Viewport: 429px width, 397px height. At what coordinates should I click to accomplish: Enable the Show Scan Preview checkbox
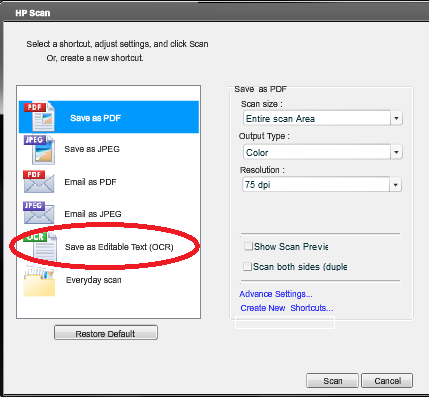248,246
